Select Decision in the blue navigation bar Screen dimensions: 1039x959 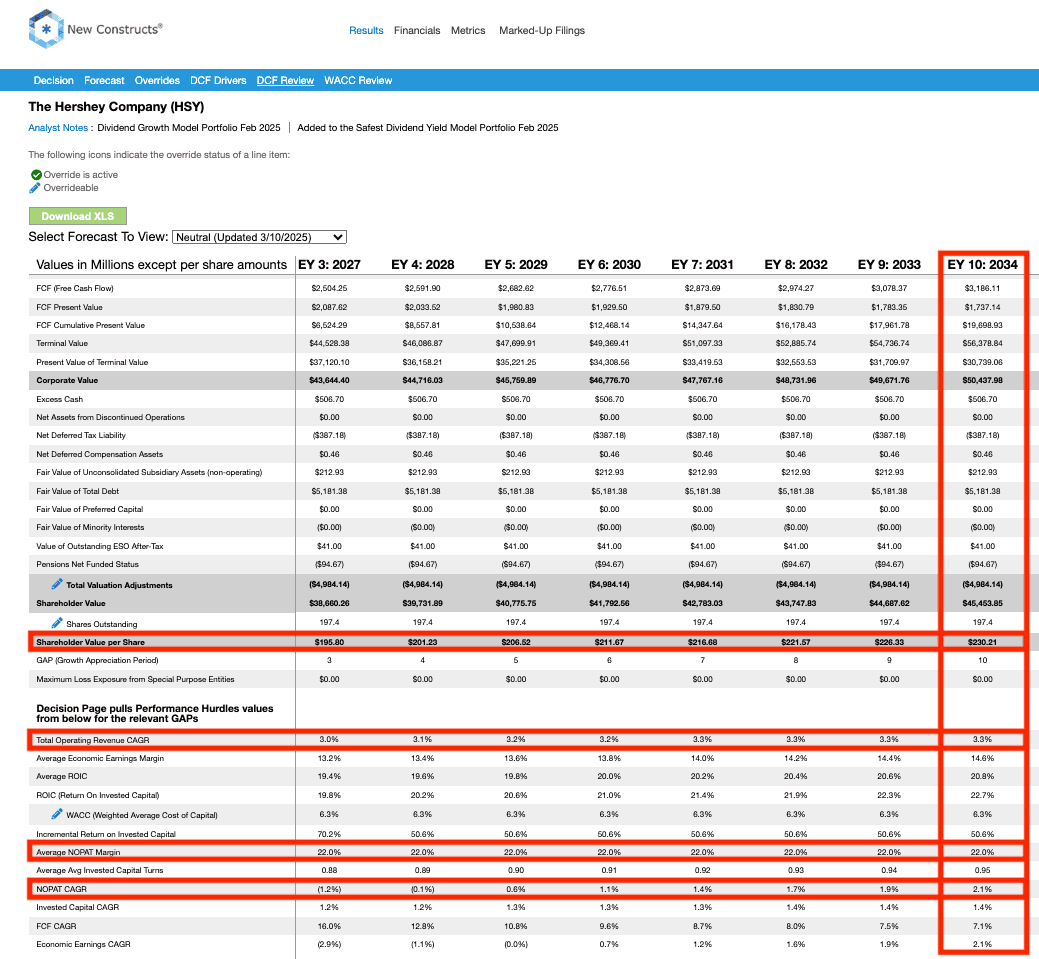click(54, 80)
